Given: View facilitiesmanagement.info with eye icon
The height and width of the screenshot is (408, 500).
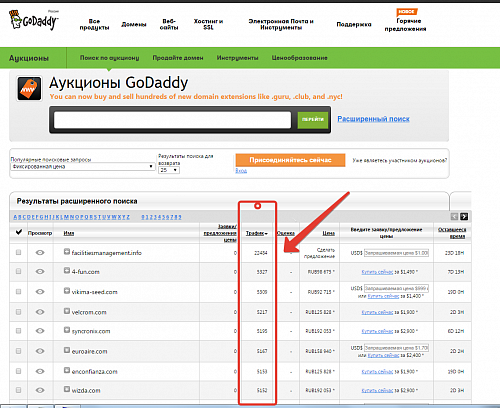Looking at the screenshot, I should coord(40,253).
